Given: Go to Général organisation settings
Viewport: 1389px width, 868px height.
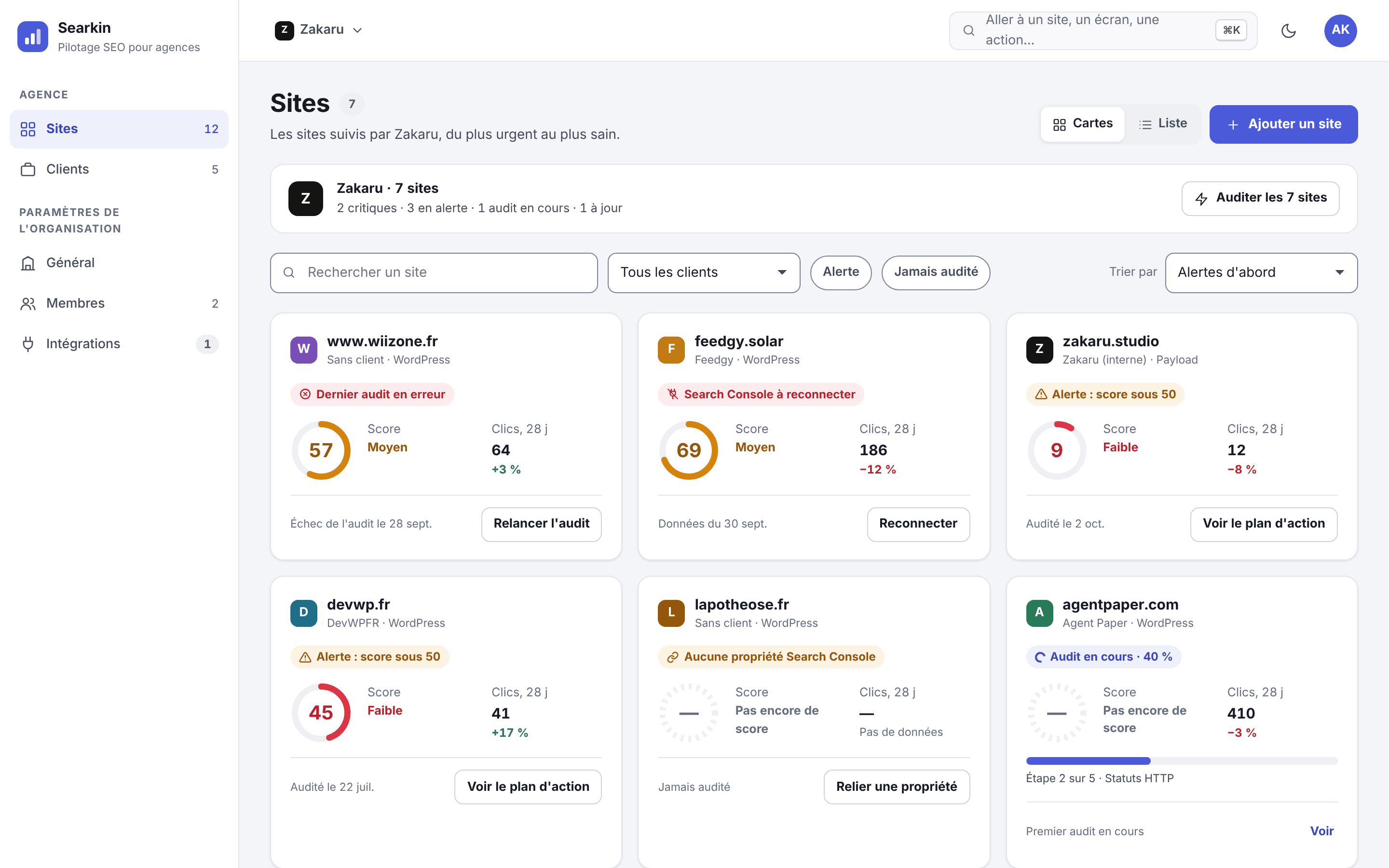Looking at the screenshot, I should [x=119, y=263].
